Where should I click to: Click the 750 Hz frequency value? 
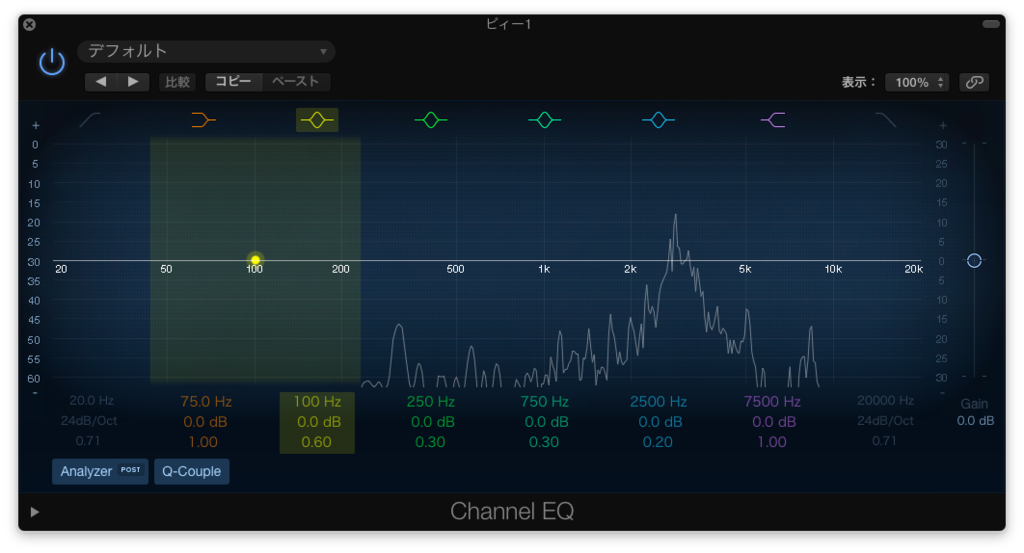point(544,402)
